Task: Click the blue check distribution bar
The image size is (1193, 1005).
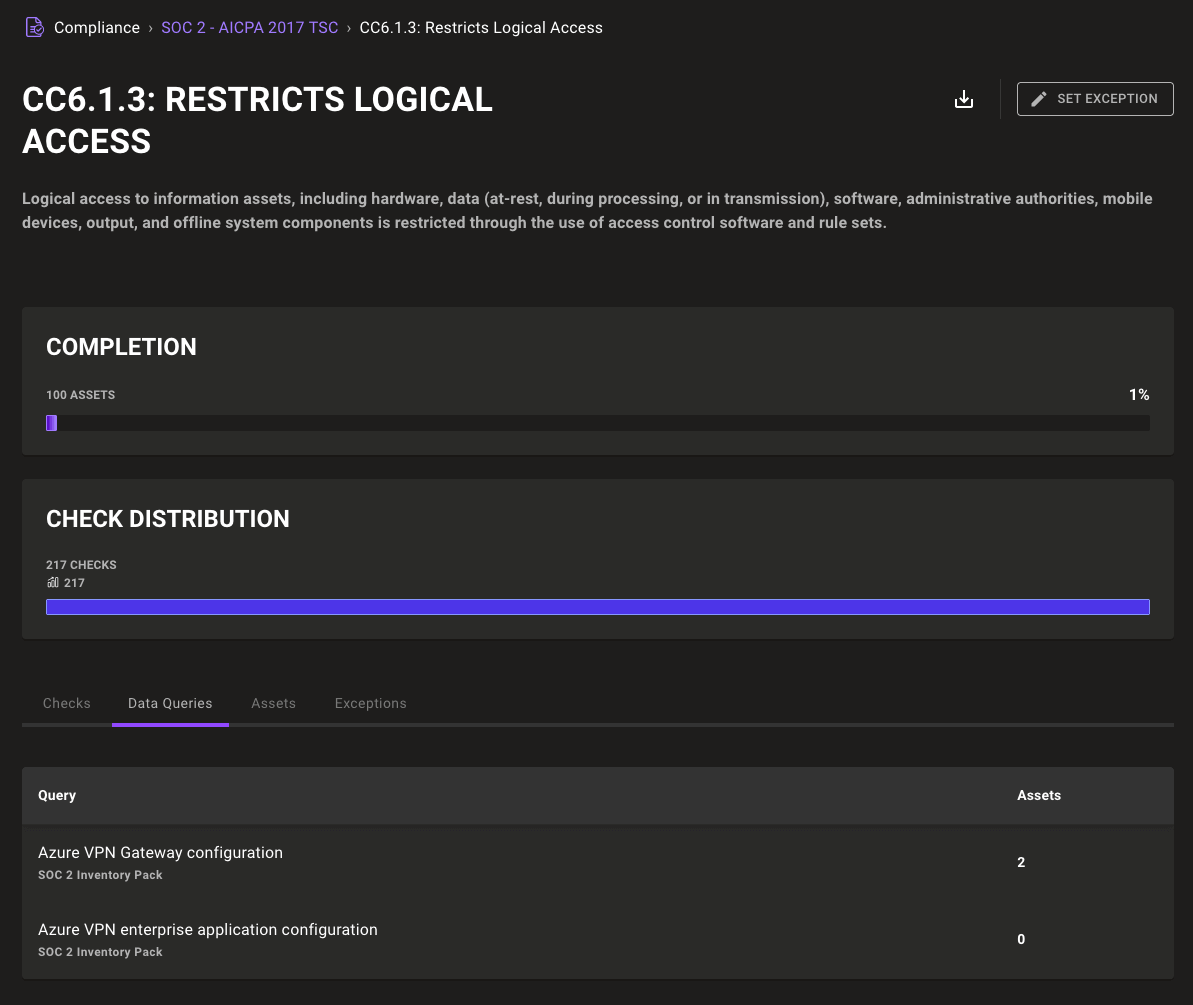Action: click(596, 606)
